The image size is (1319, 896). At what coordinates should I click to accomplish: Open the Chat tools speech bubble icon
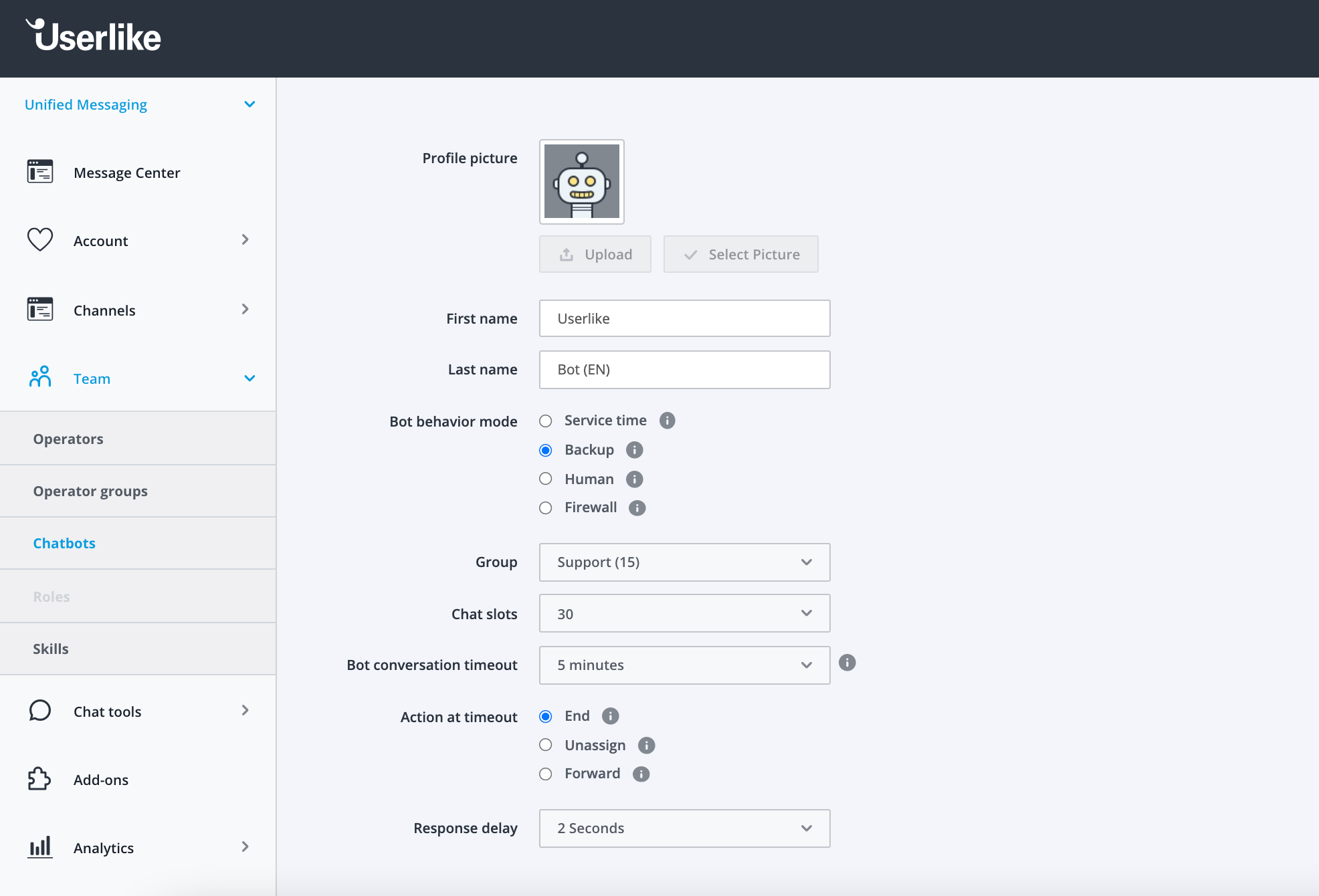[x=40, y=711]
